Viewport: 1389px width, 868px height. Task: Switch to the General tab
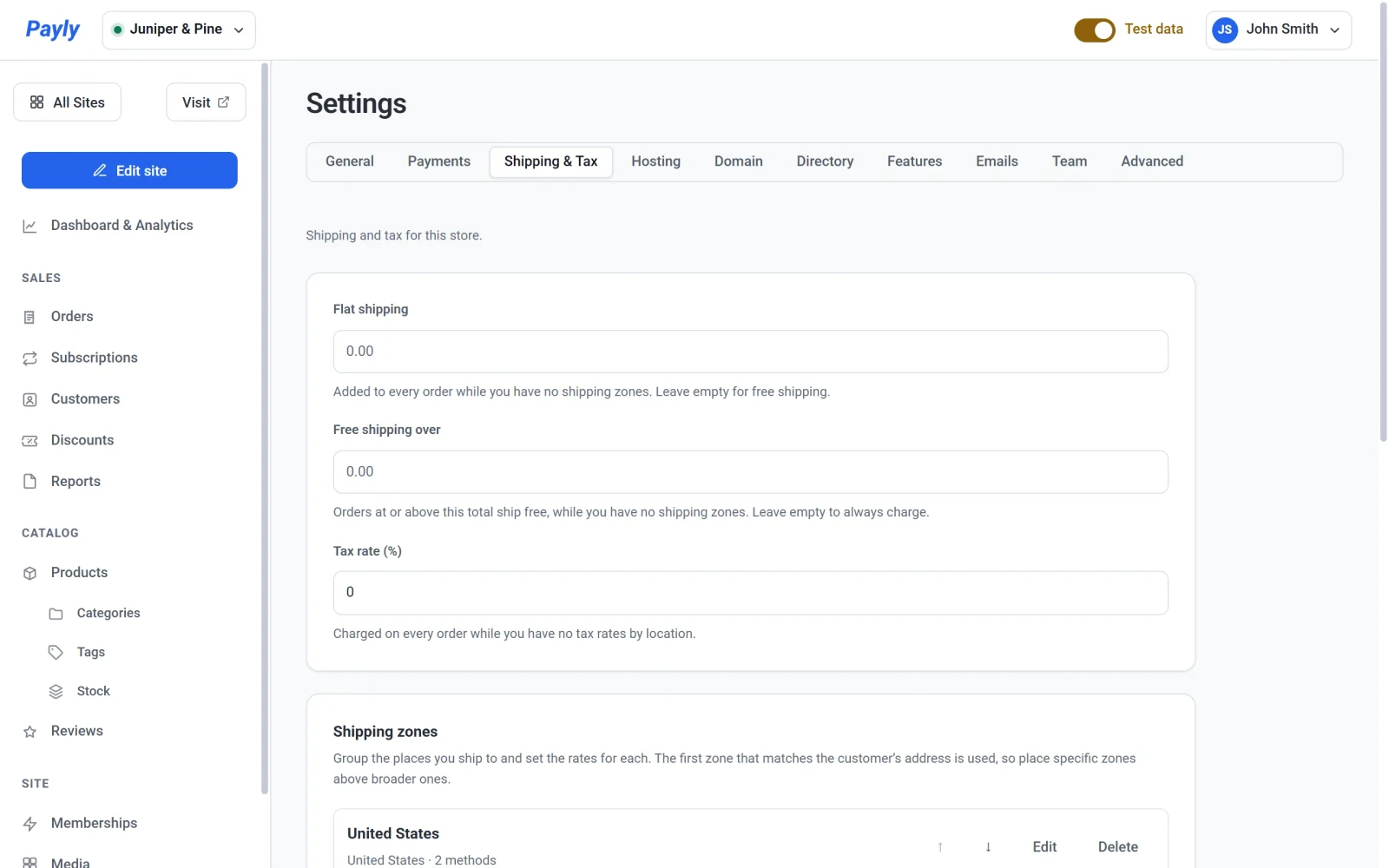point(349,161)
